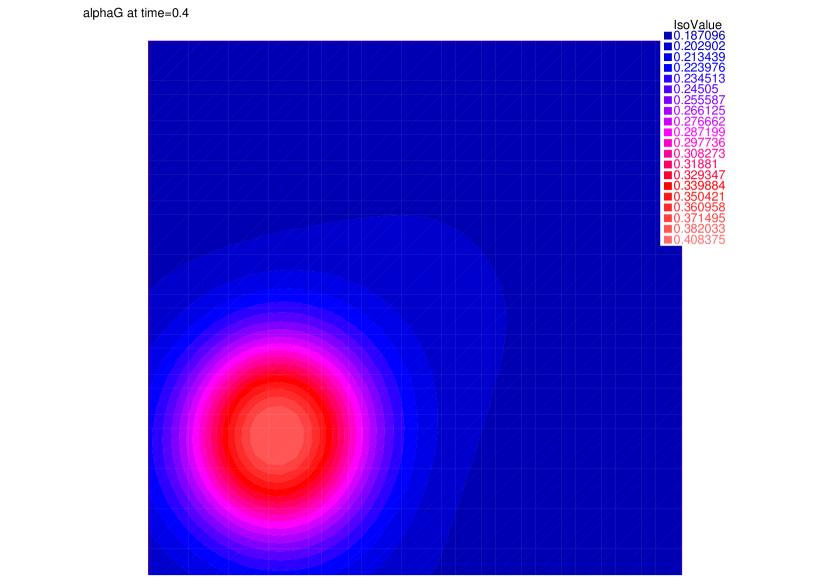Viewport: 830px width, 587px height.
Task: Select the iso value text 0.339884
Action: click(x=699, y=186)
